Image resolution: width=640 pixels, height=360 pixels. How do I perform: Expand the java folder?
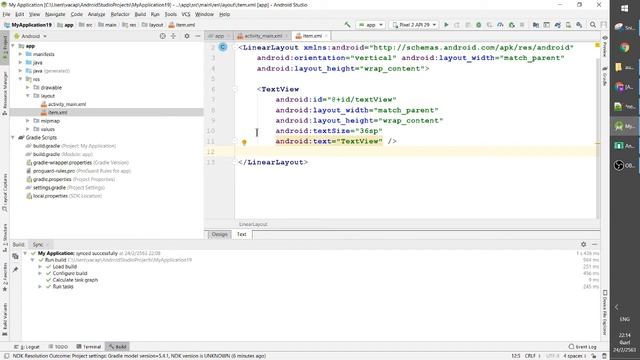(x=20, y=62)
